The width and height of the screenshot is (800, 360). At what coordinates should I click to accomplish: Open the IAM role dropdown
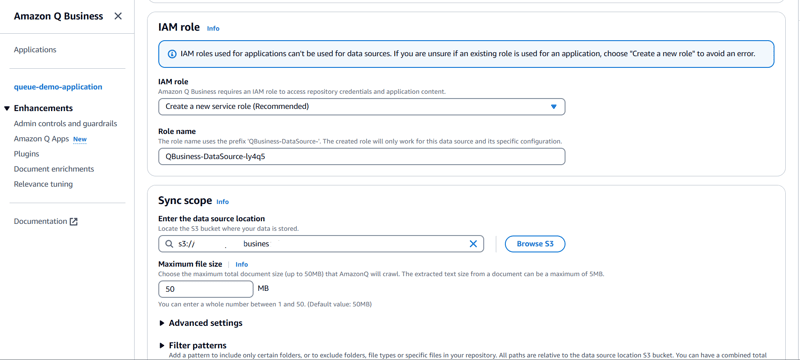pos(362,107)
